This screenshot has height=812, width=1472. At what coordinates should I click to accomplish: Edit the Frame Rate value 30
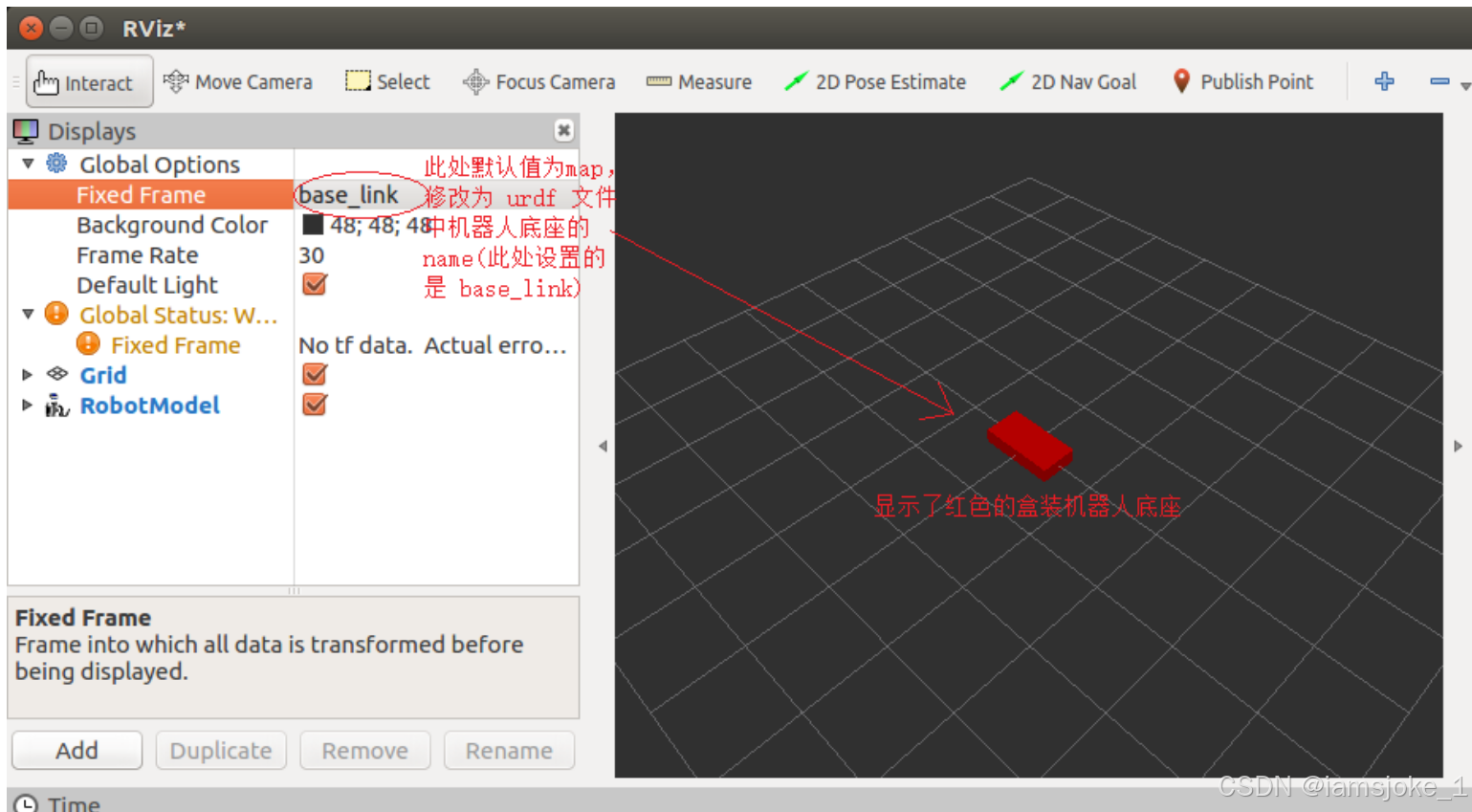(312, 255)
